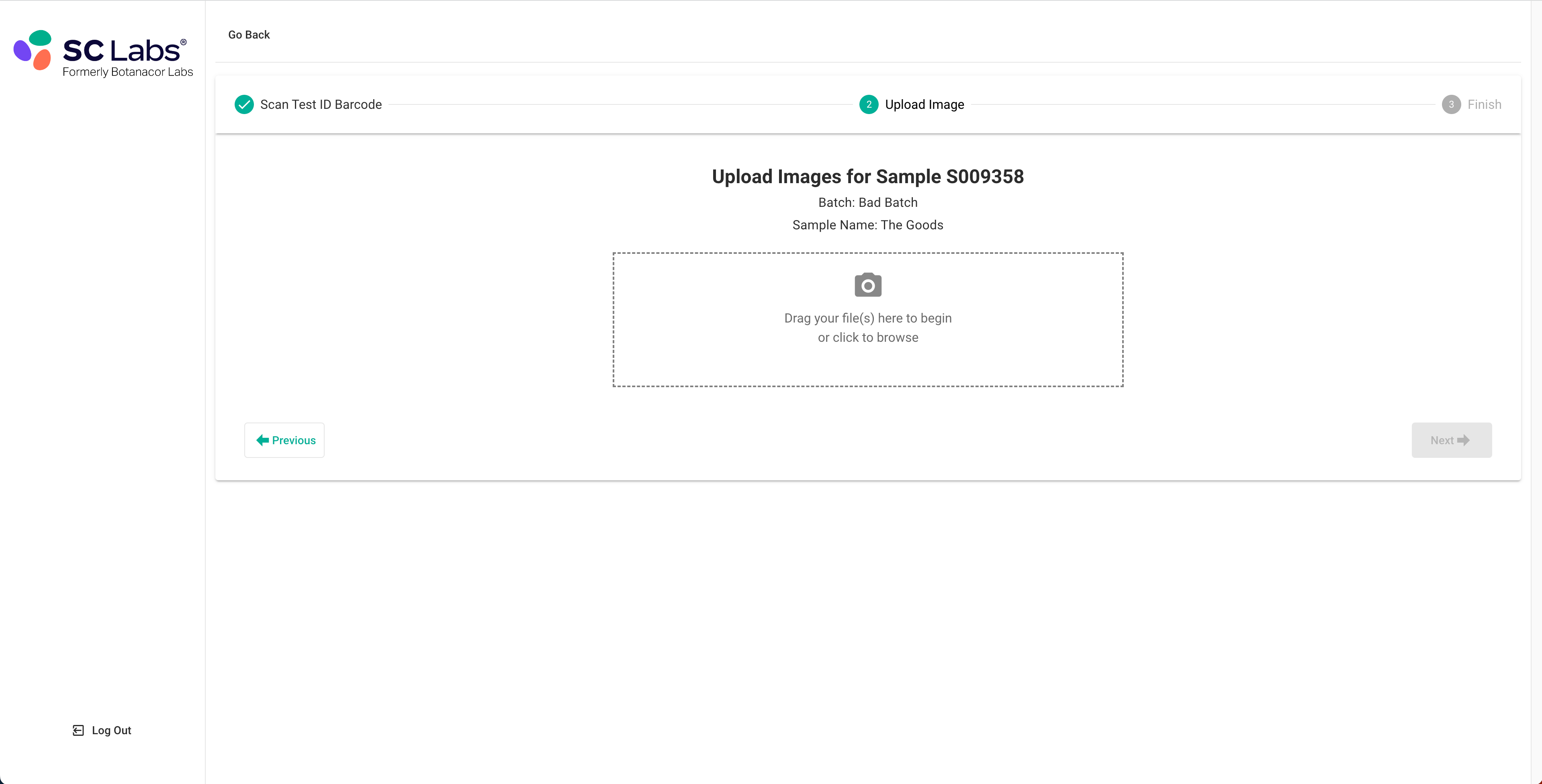
Task: Click the step 2 circle icon
Action: tap(869, 105)
